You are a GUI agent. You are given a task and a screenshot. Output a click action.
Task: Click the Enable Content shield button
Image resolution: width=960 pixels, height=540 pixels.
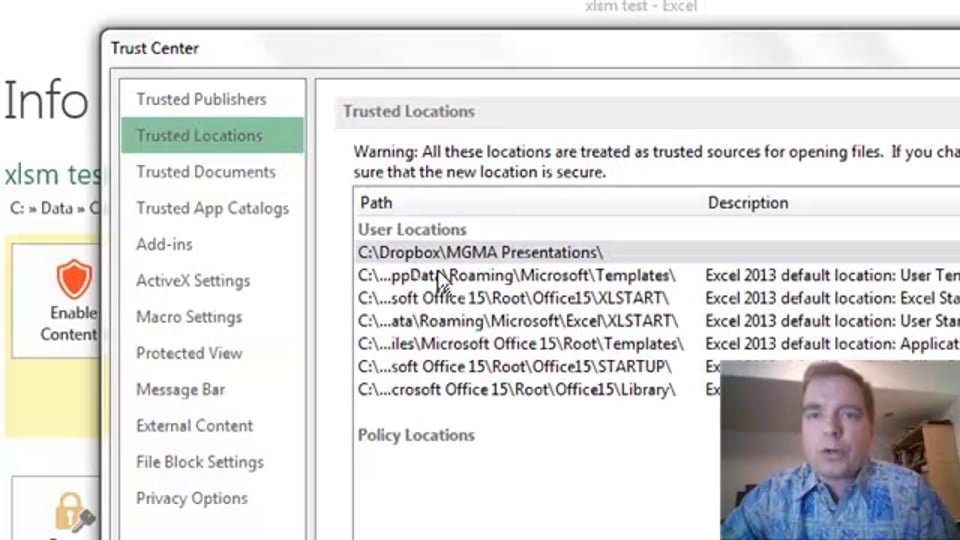[57, 301]
